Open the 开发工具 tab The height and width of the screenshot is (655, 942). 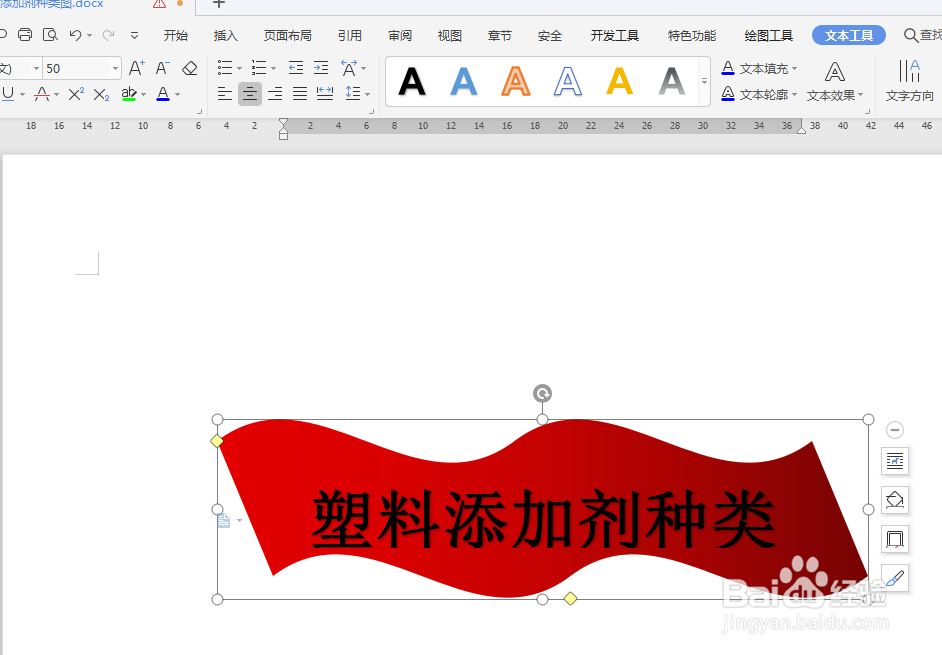tap(615, 35)
